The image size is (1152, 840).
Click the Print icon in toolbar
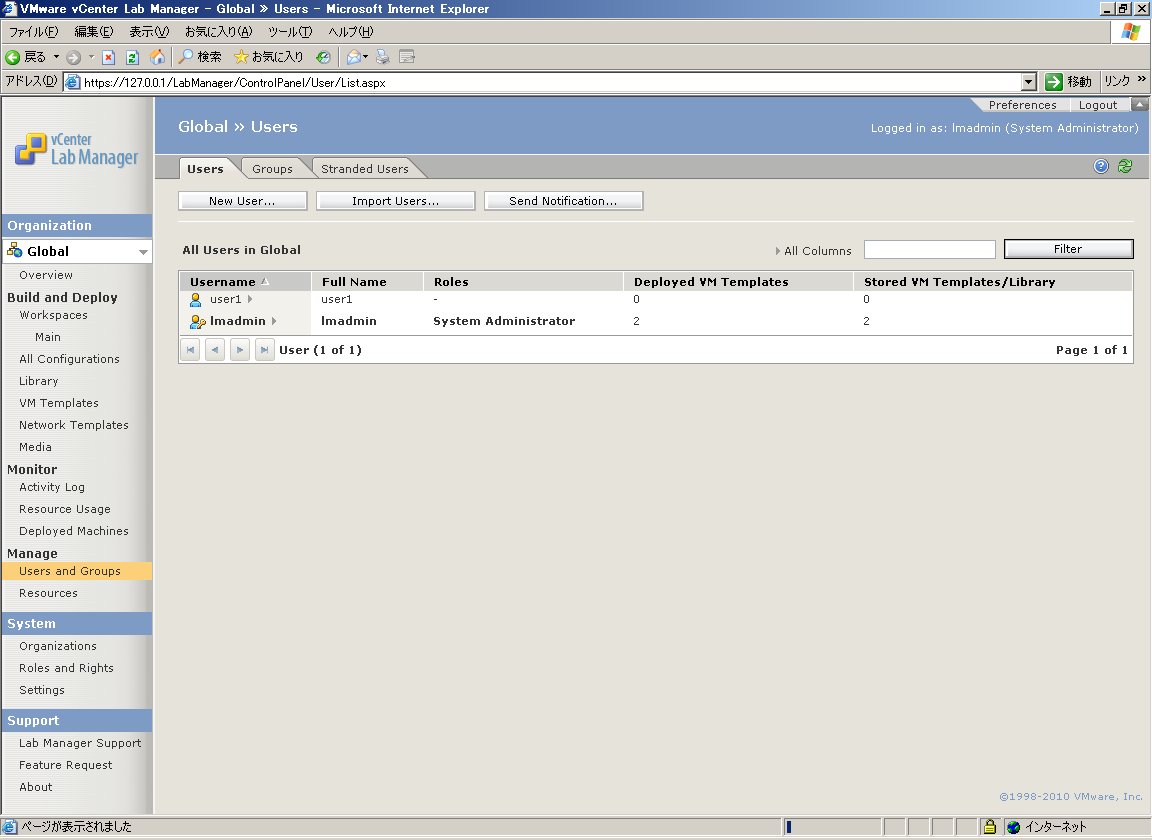click(383, 57)
